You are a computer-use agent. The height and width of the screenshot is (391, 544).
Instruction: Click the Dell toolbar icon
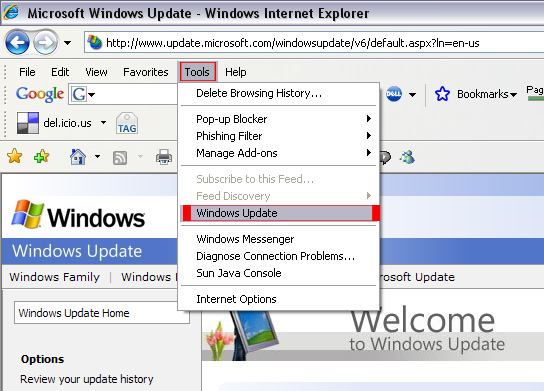pos(394,94)
